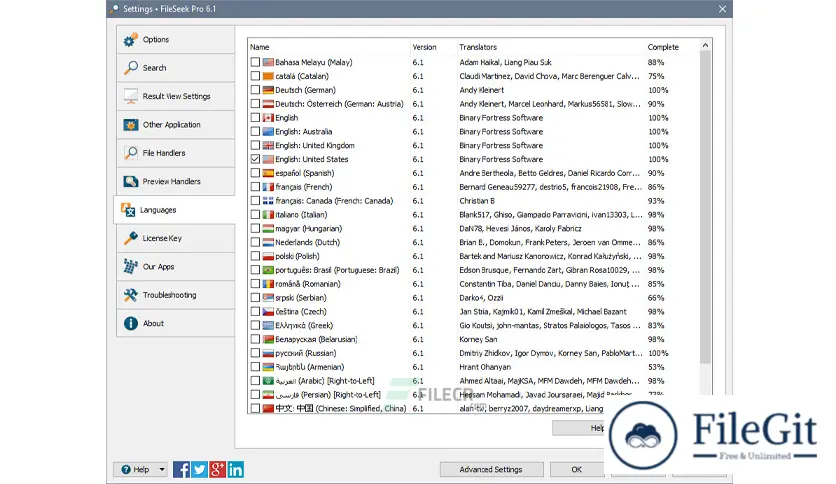This screenshot has width=836, height=484.
Task: Switch to Result View Settings tab
Action: [x=175, y=96]
